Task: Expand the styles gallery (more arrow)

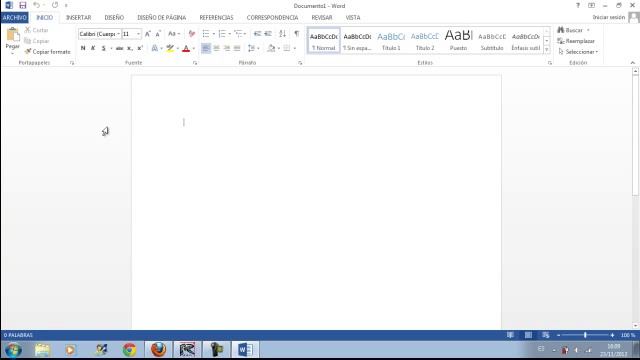Action: pos(547,50)
